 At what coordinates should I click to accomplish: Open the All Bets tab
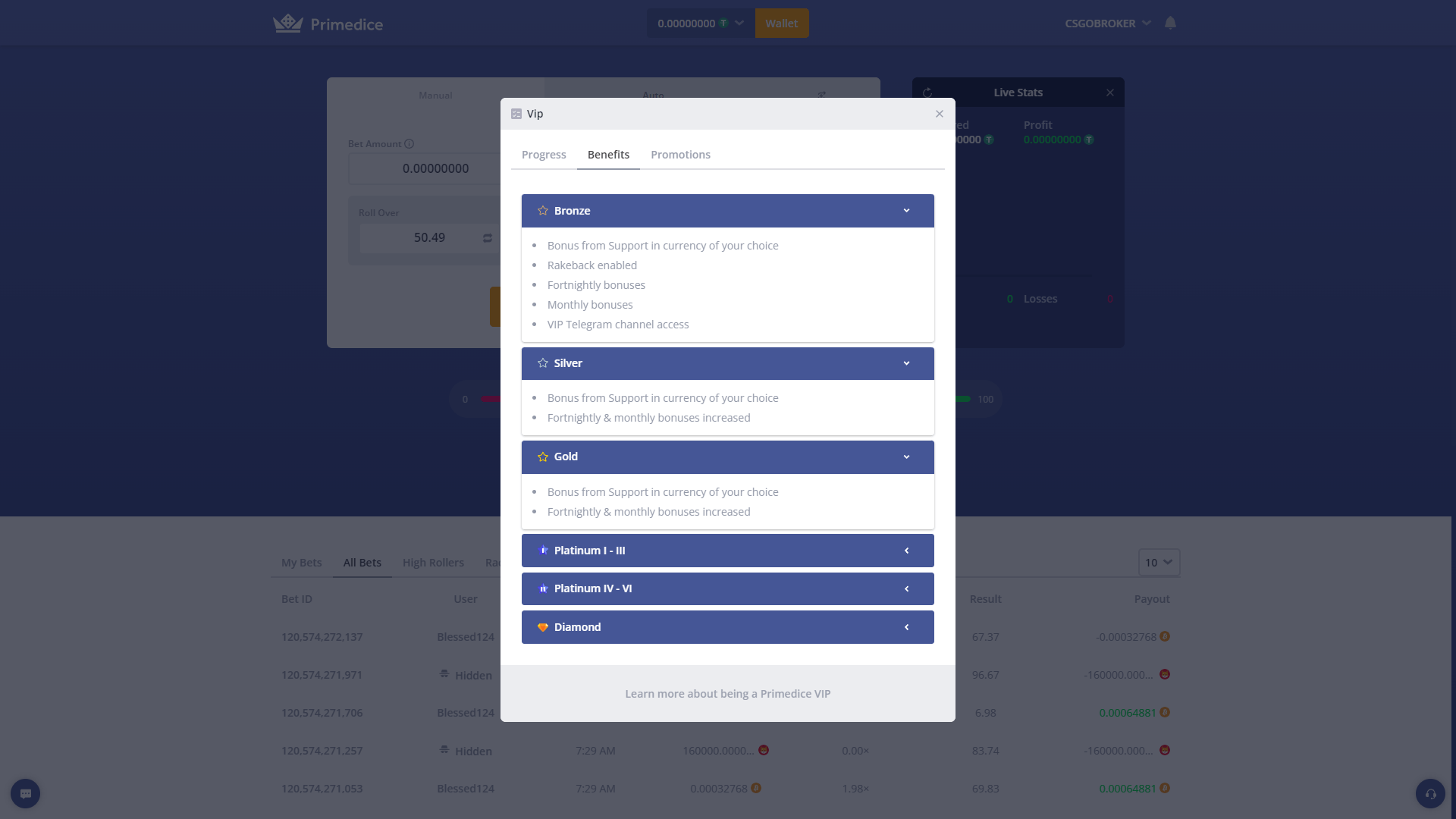362,563
